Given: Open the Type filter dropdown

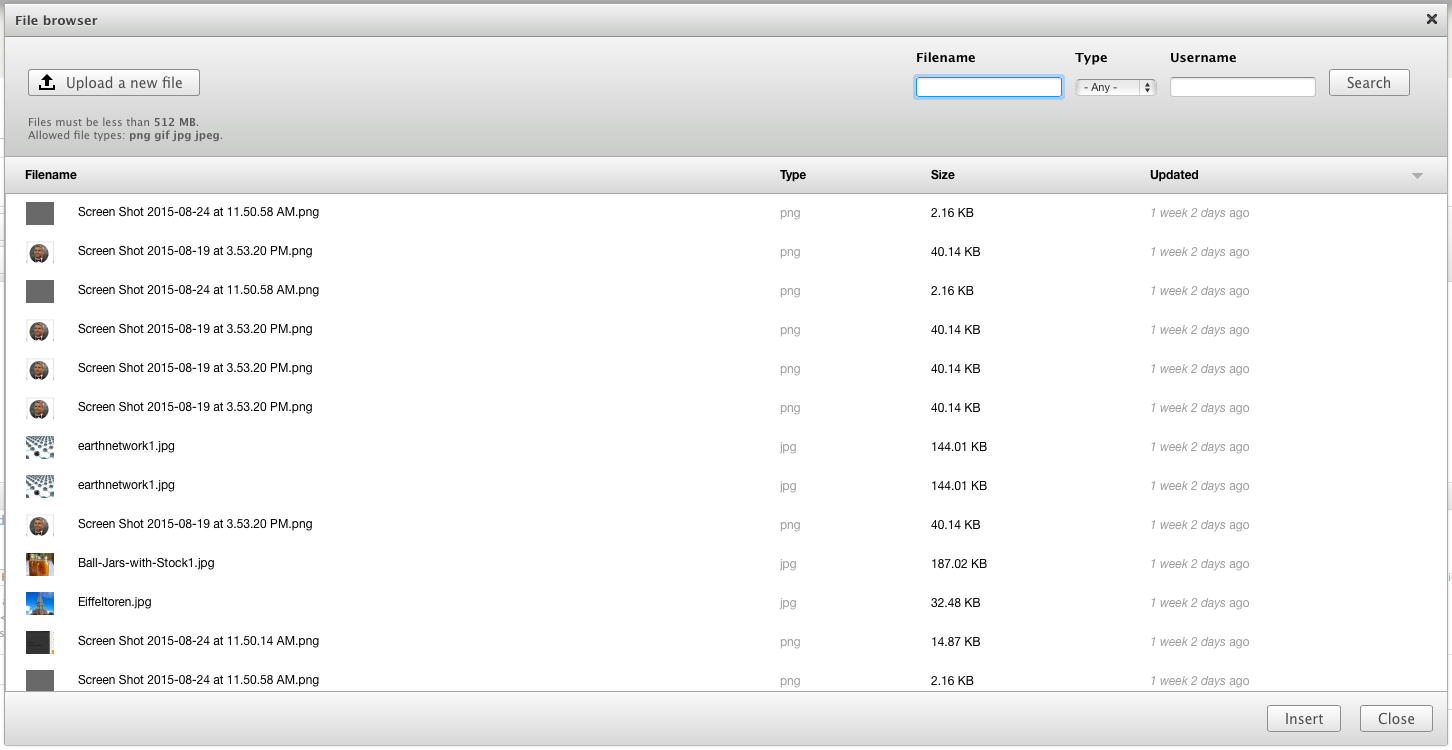Looking at the screenshot, I should point(1115,88).
